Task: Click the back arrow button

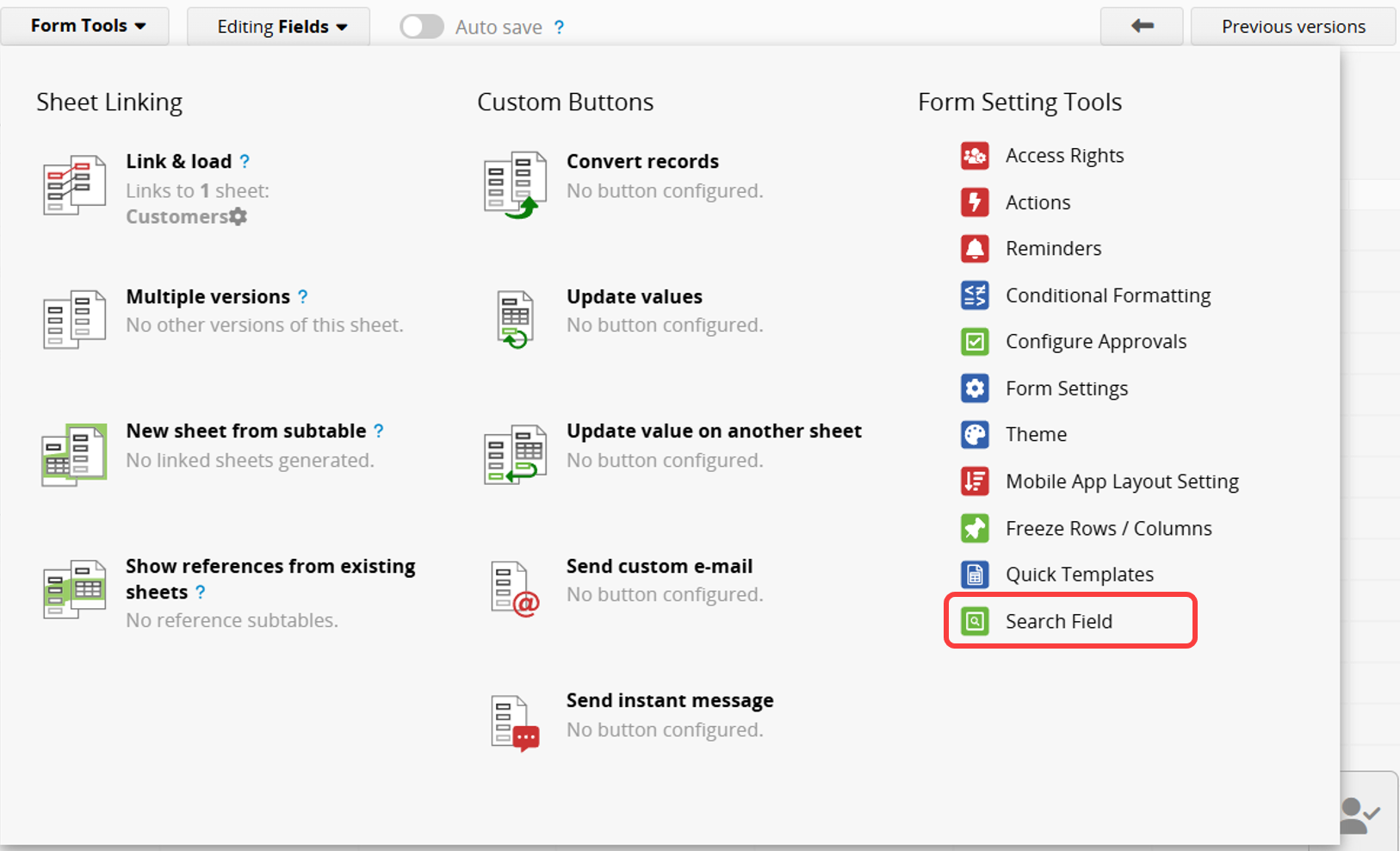Action: pyautogui.click(x=1142, y=27)
